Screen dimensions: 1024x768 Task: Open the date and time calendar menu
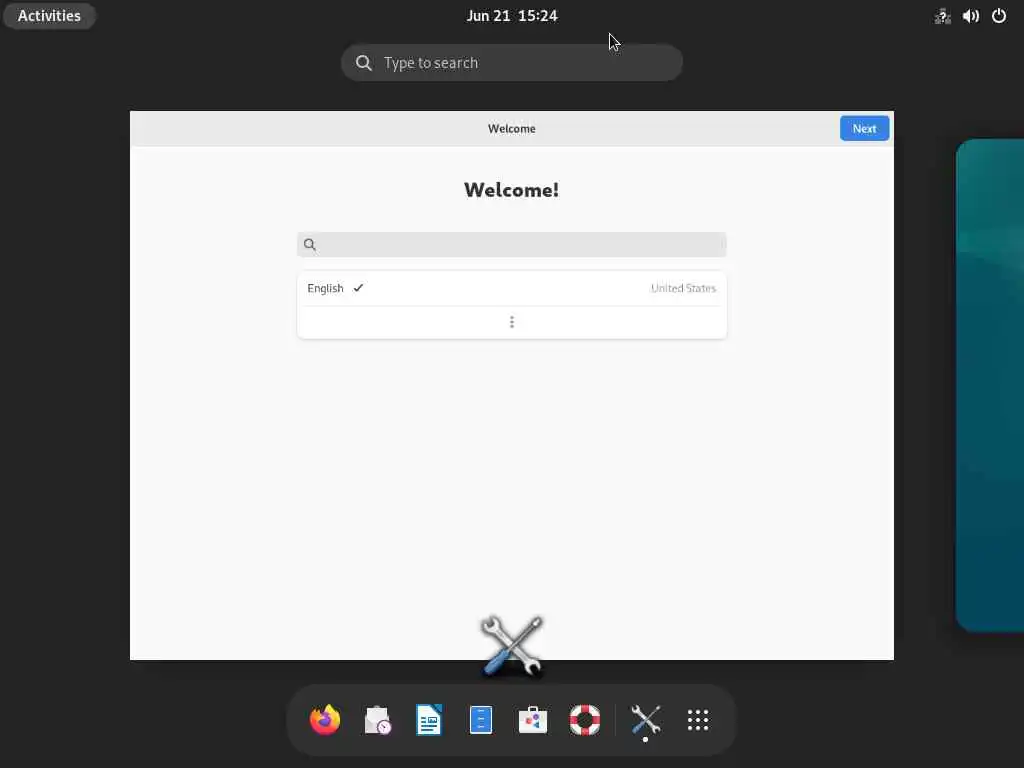click(x=511, y=16)
